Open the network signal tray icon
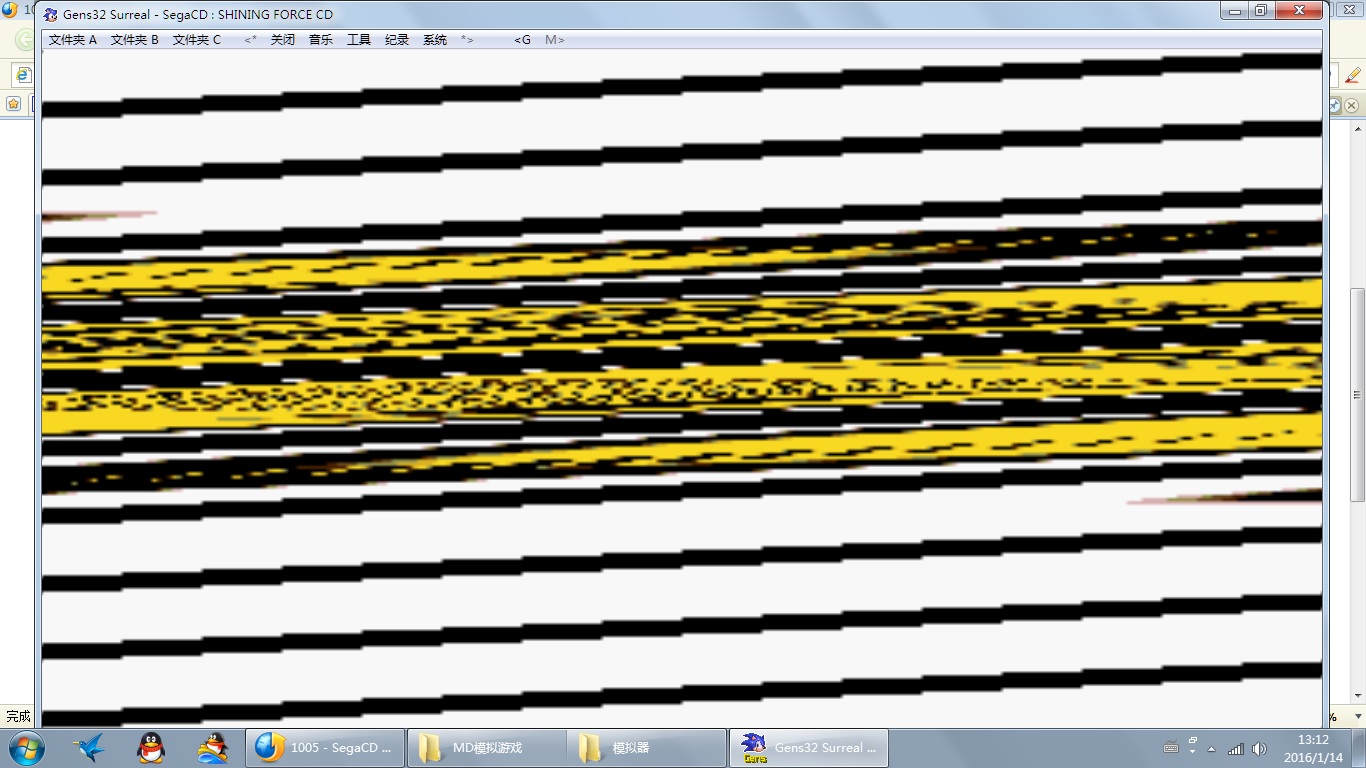 (x=1236, y=749)
